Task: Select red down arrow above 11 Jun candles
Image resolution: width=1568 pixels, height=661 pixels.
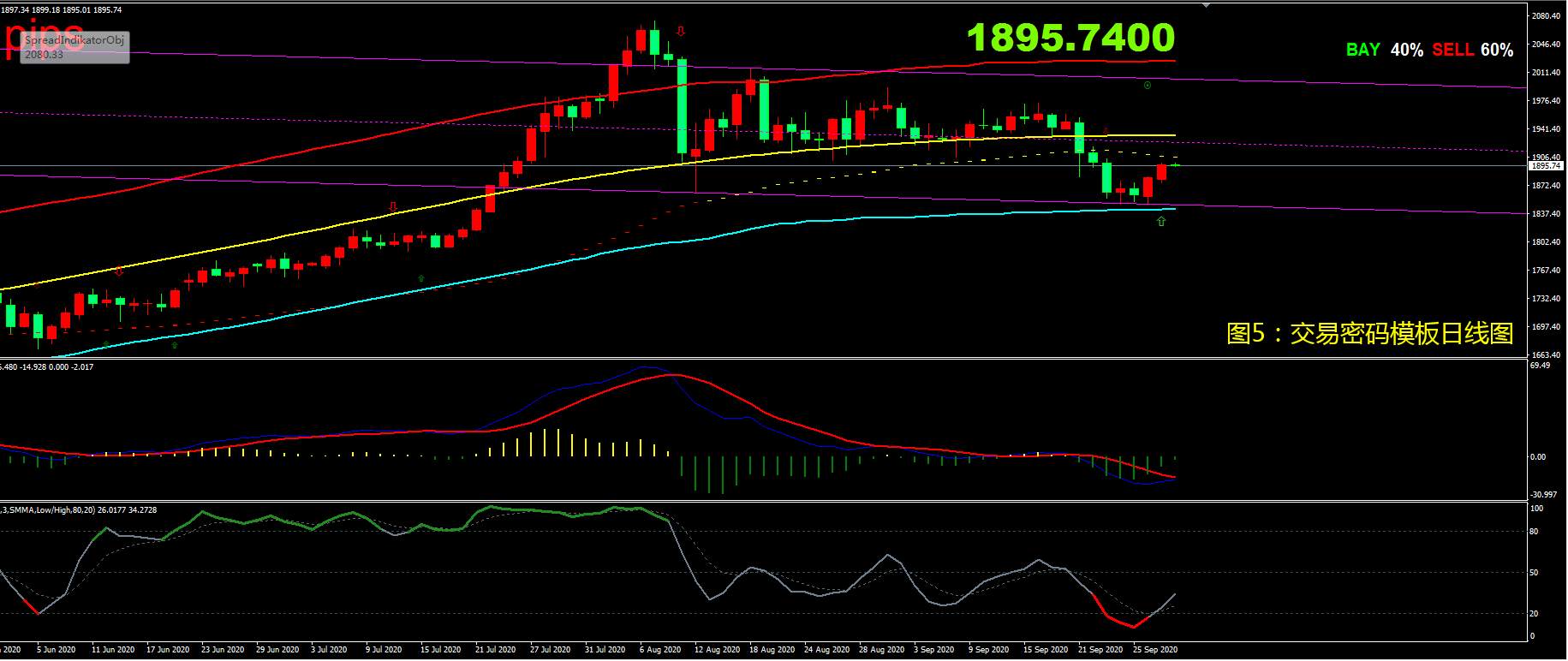Action: 119,271
